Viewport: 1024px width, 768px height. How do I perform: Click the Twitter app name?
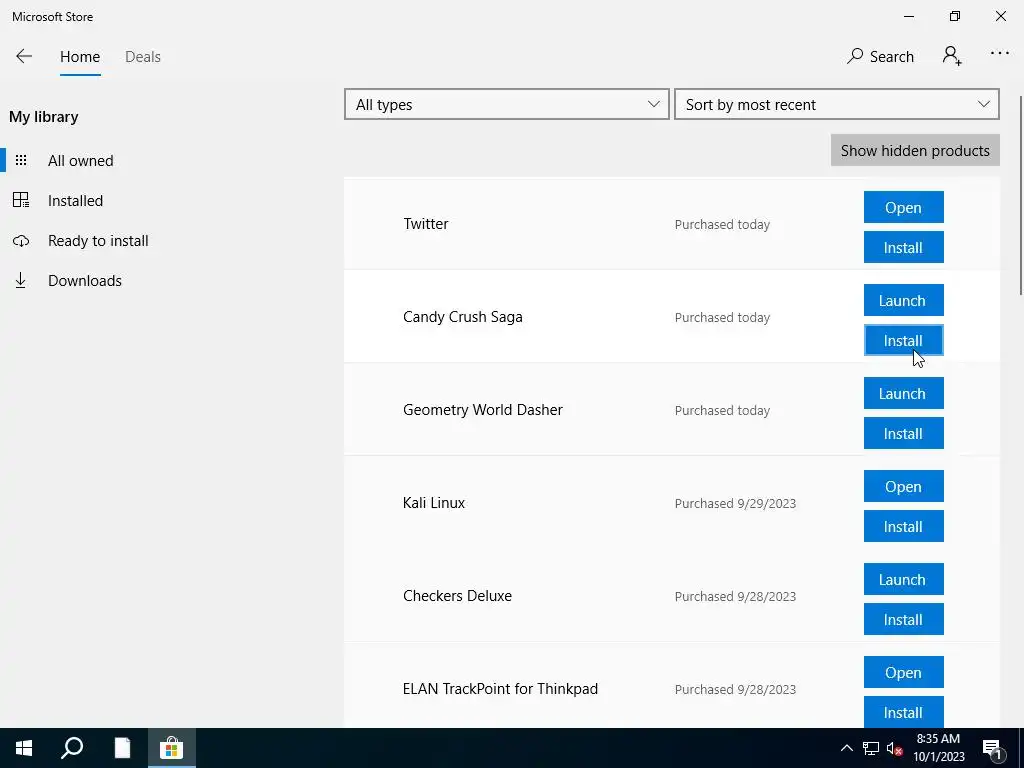pos(426,224)
